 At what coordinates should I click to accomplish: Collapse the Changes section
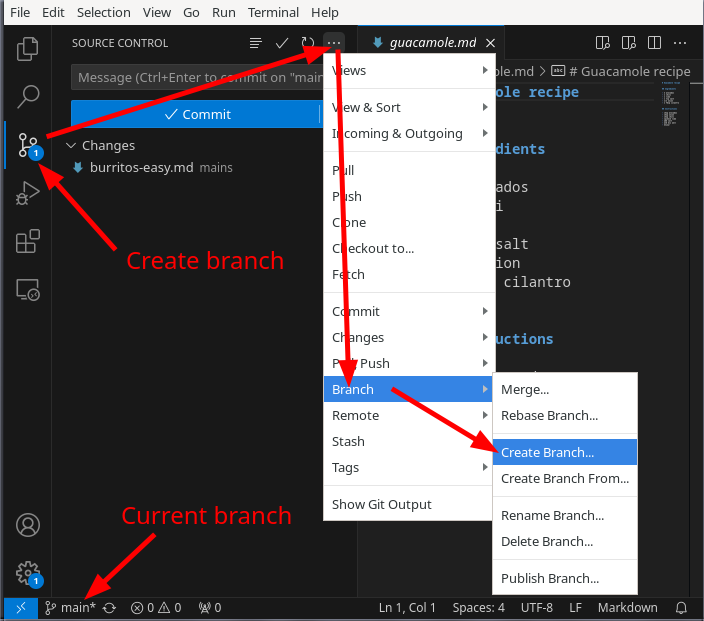pos(71,145)
